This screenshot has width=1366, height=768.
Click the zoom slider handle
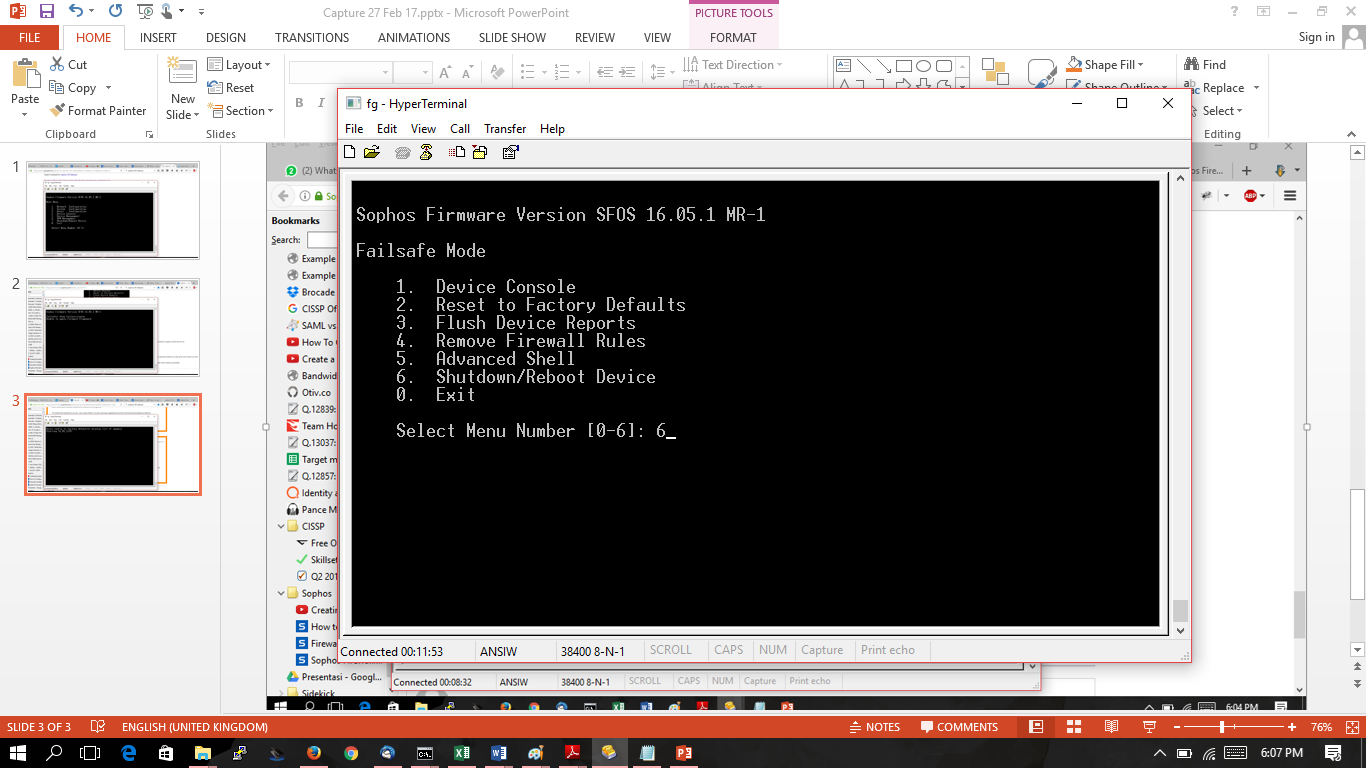1222,727
